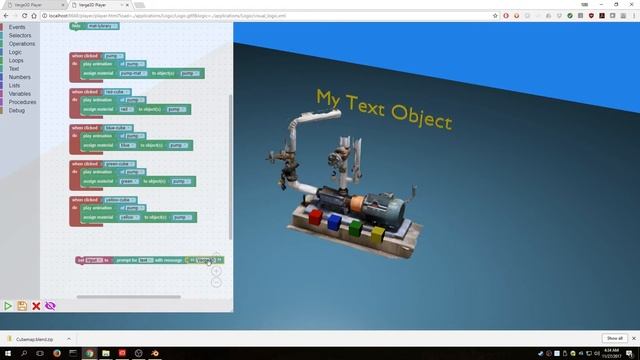Open the Procedures block category
640x360 pixels.
22,102
